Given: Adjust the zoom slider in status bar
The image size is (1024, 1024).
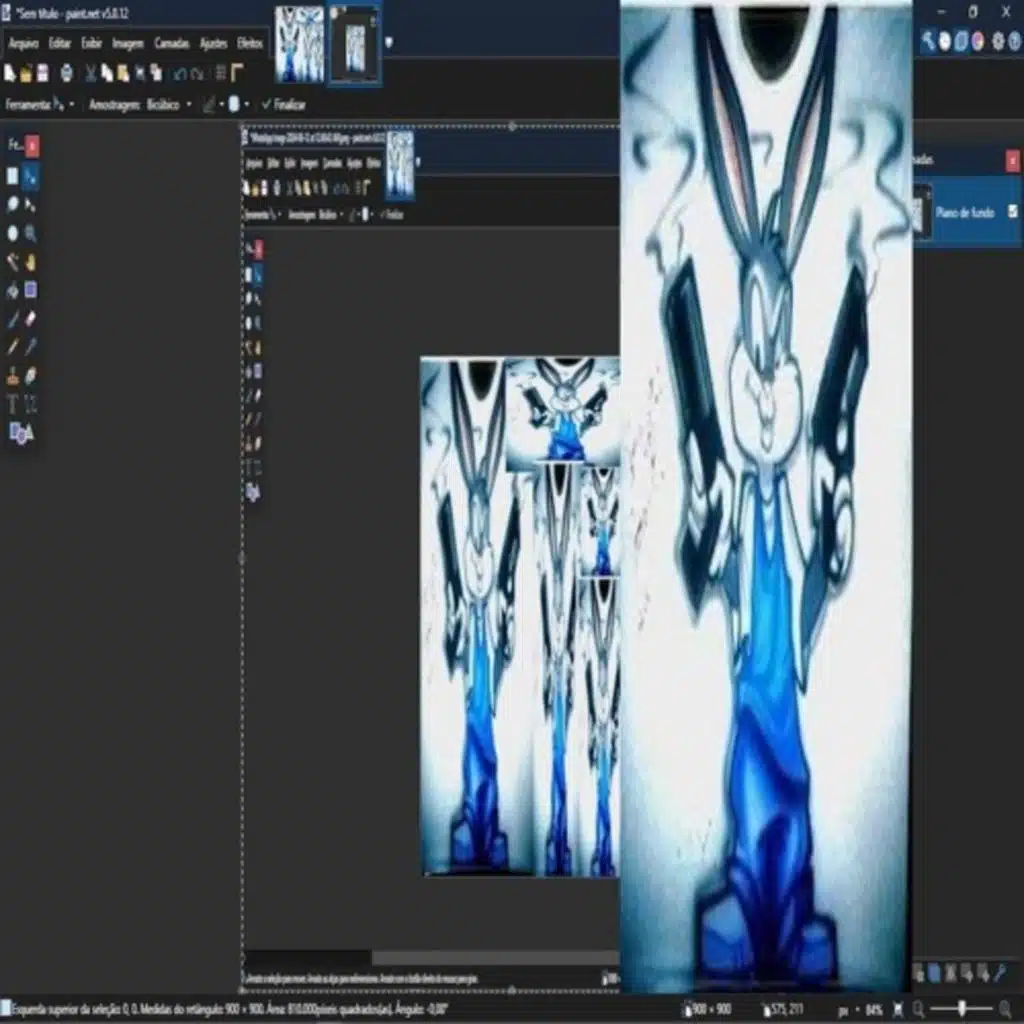Looking at the screenshot, I should (962, 1009).
